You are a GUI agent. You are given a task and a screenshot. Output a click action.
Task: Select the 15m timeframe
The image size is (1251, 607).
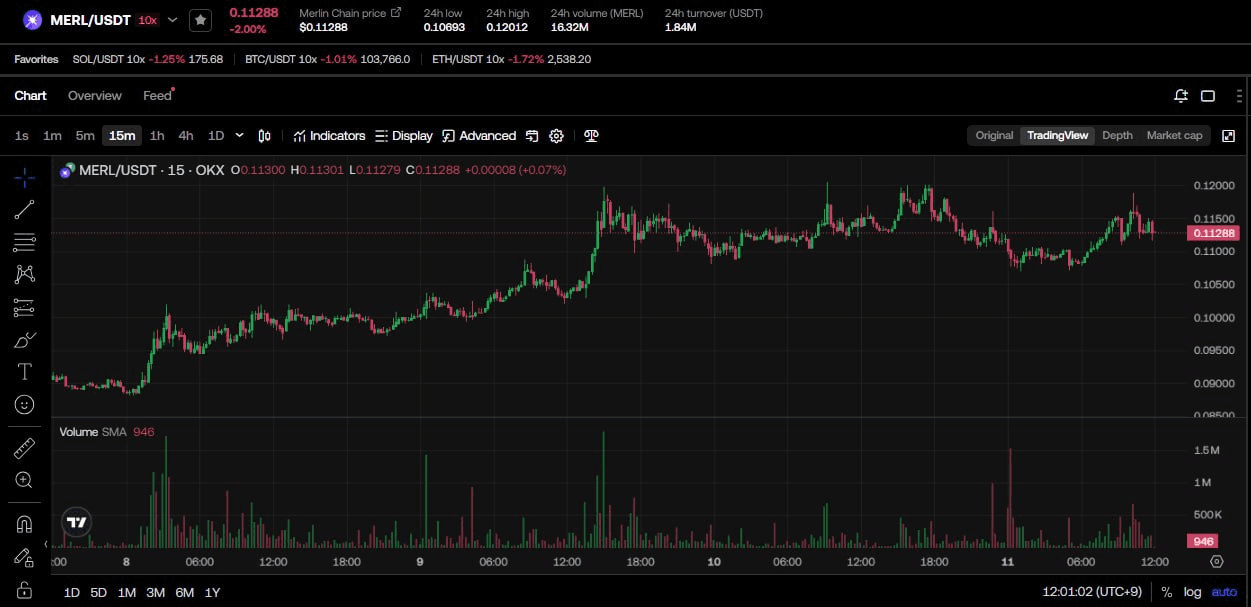tap(122, 136)
